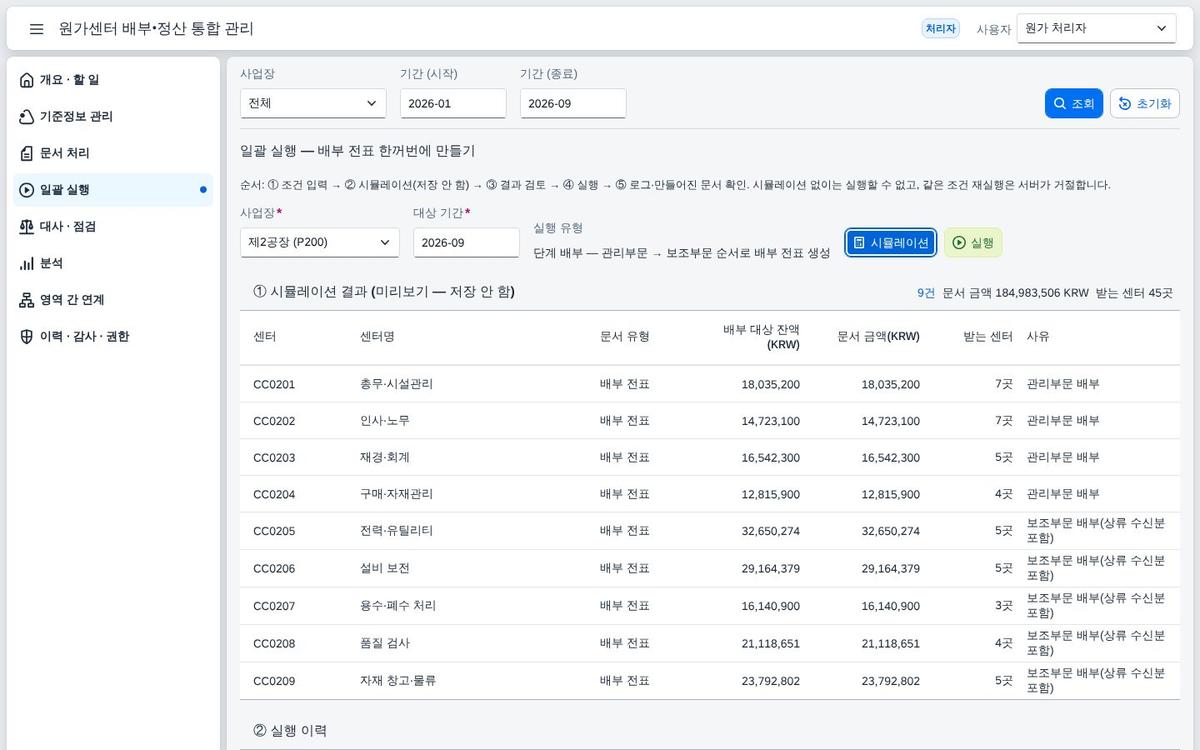
Task: Click the 영역 간 연계 hierarchy icon
Action: point(27,300)
